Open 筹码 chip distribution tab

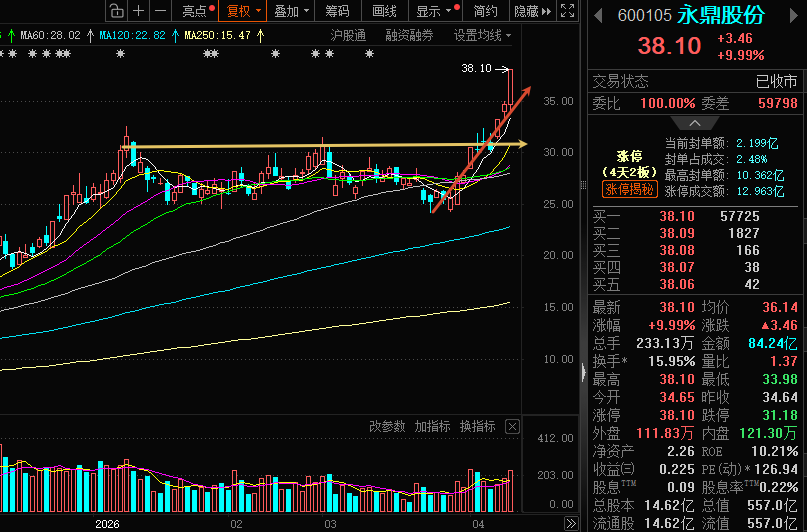pos(337,11)
